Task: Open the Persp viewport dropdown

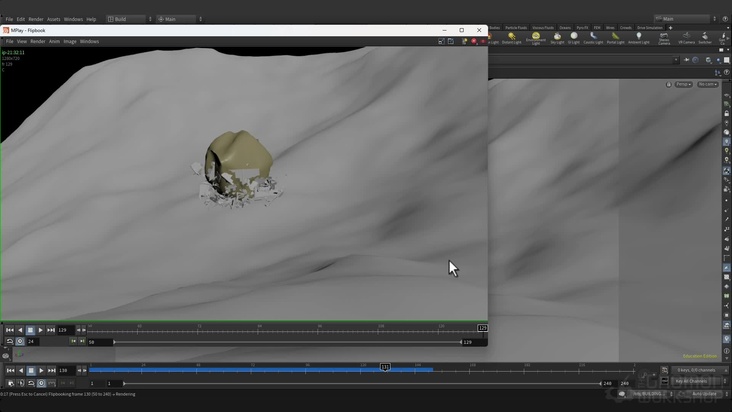Action: 683,84
